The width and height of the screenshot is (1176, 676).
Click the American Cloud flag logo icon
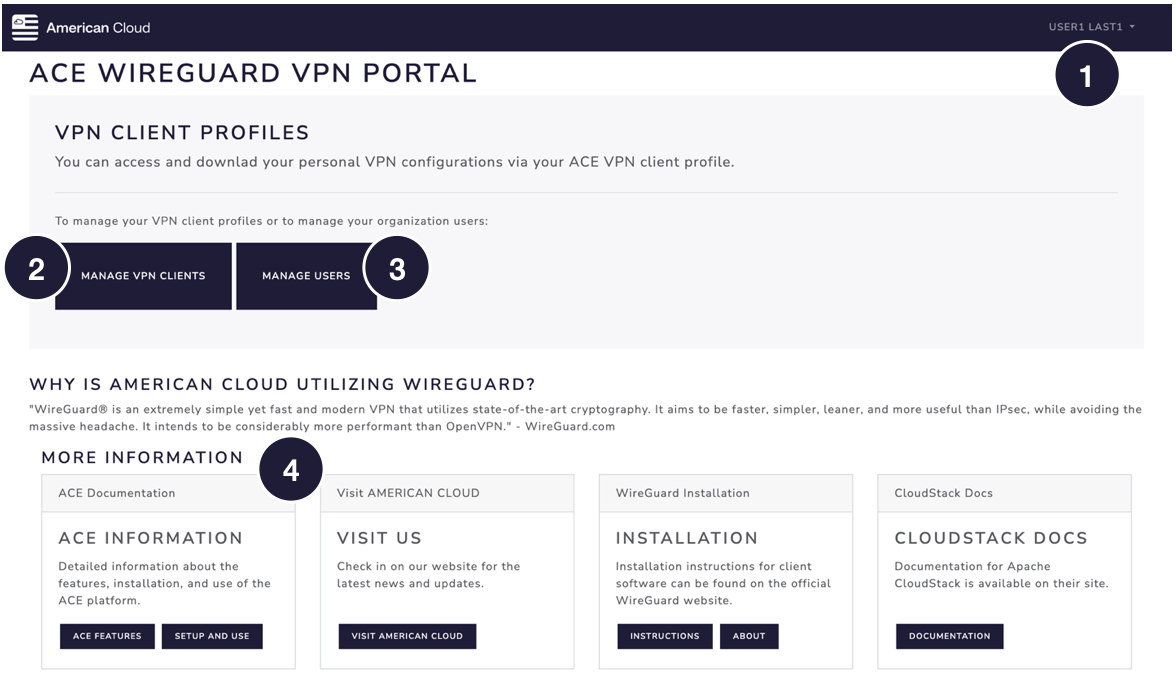point(24,27)
